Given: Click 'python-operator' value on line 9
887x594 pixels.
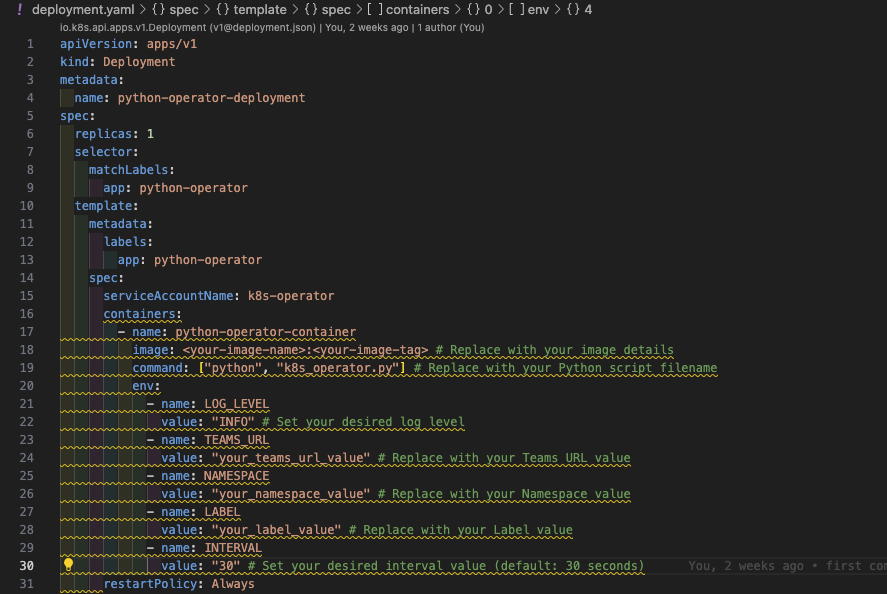Looking at the screenshot, I should pos(193,188).
